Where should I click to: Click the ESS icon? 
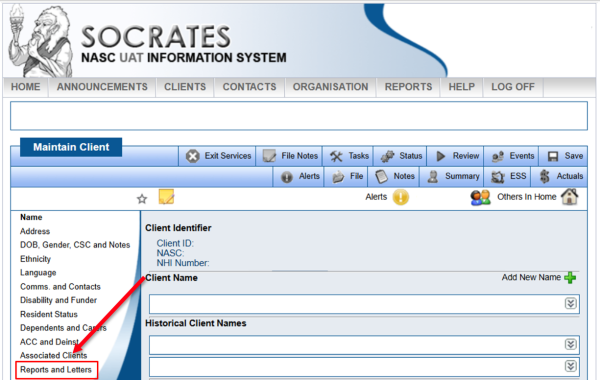(498, 177)
